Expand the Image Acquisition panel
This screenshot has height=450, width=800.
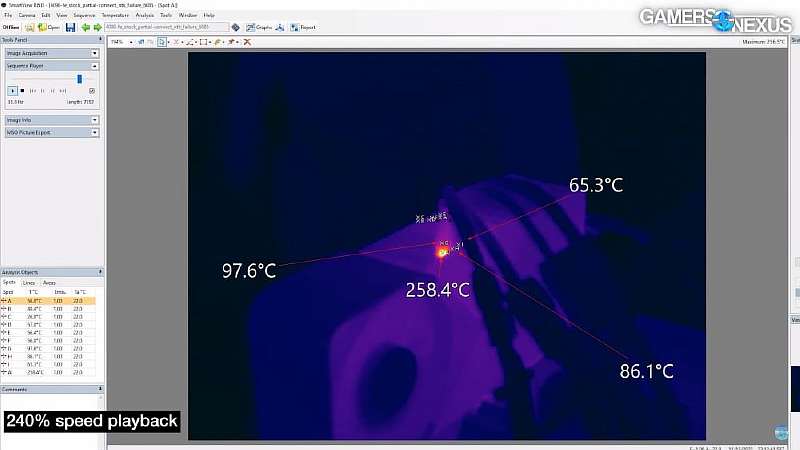[x=95, y=53]
